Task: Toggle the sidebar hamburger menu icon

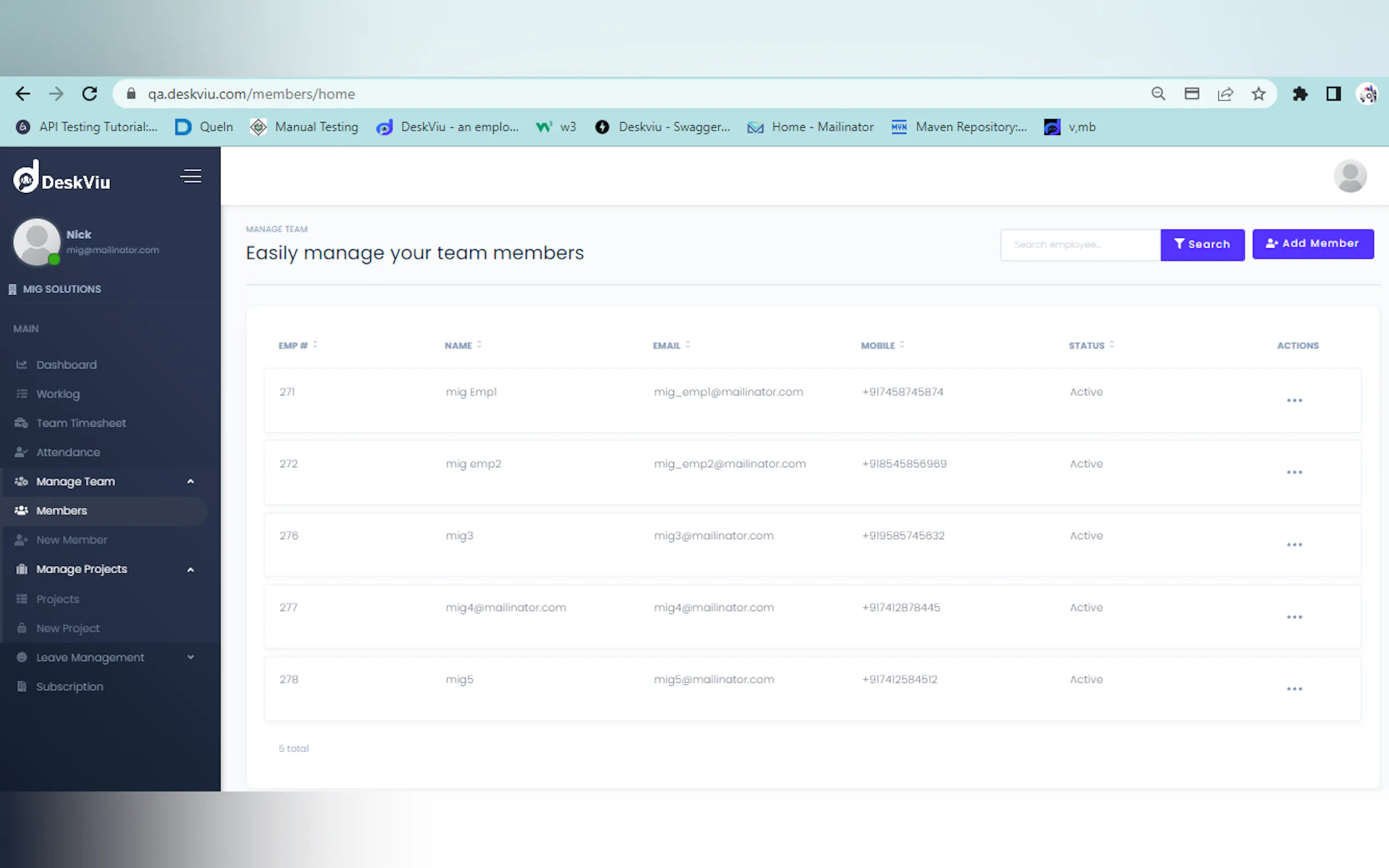Action: (x=191, y=175)
